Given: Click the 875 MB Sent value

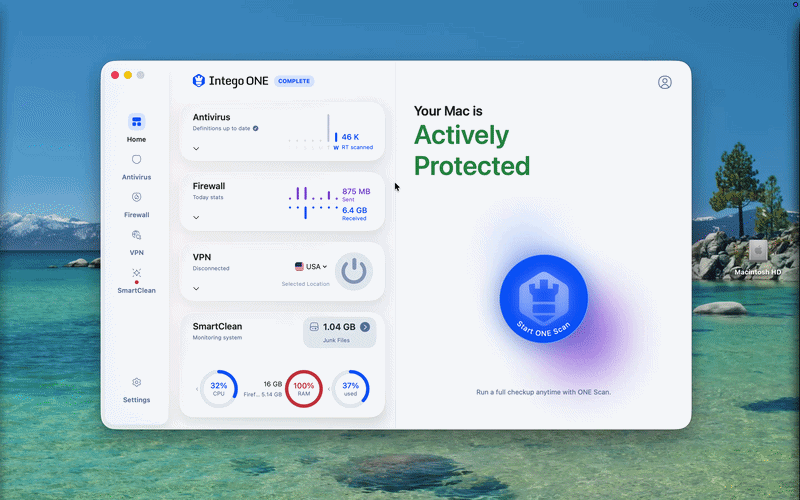Looking at the screenshot, I should [x=356, y=194].
